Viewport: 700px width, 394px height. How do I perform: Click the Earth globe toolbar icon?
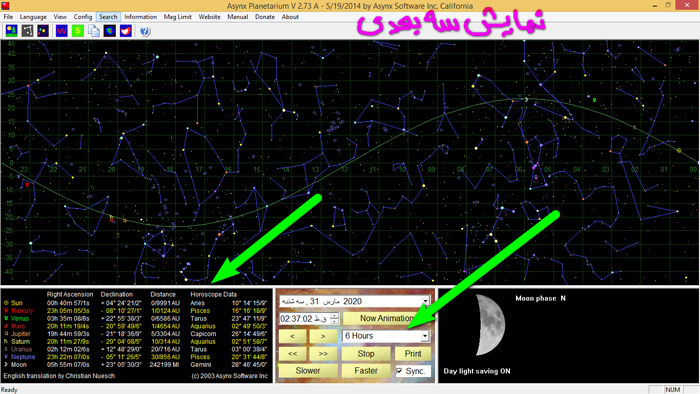(x=110, y=31)
